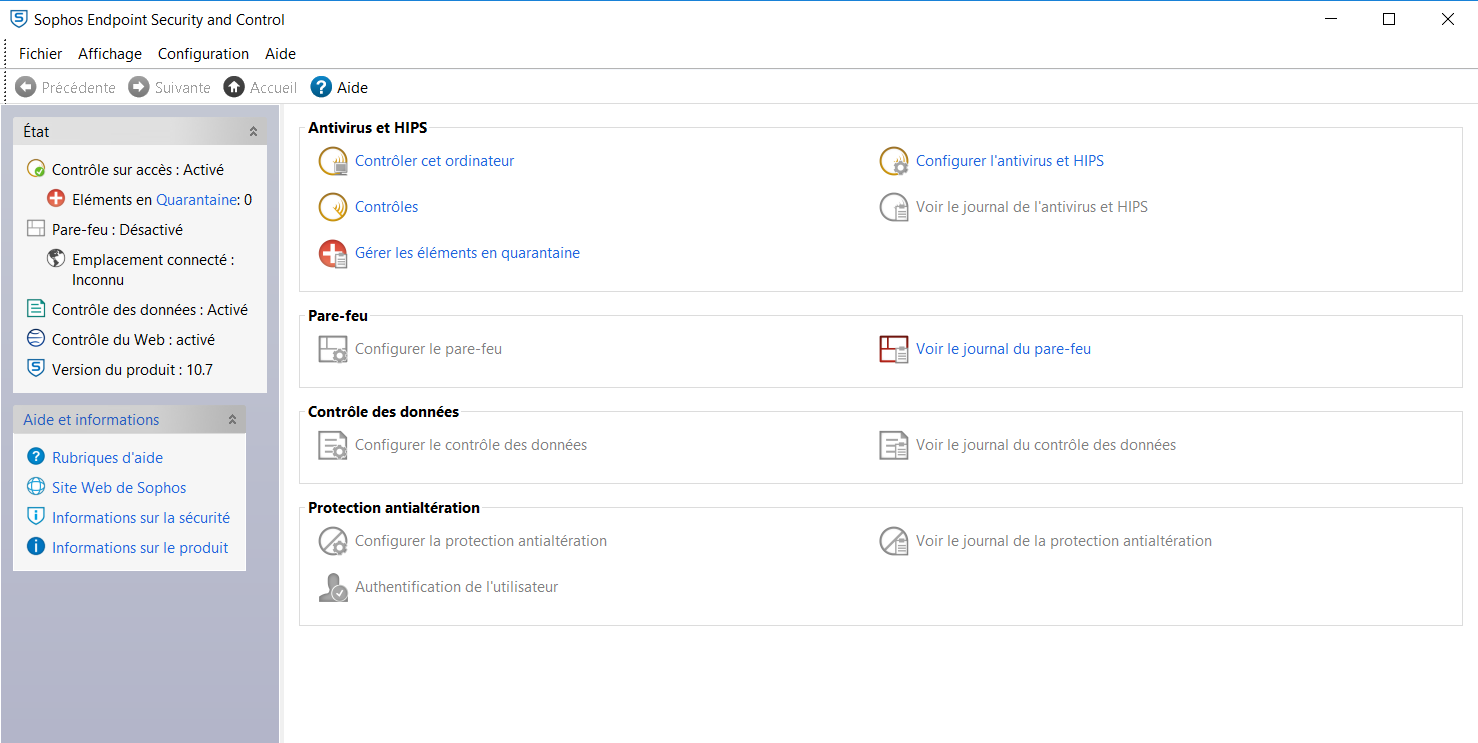Screen dimensions: 1478x743
Task: Maximize the Sophos window
Action: point(1389,19)
